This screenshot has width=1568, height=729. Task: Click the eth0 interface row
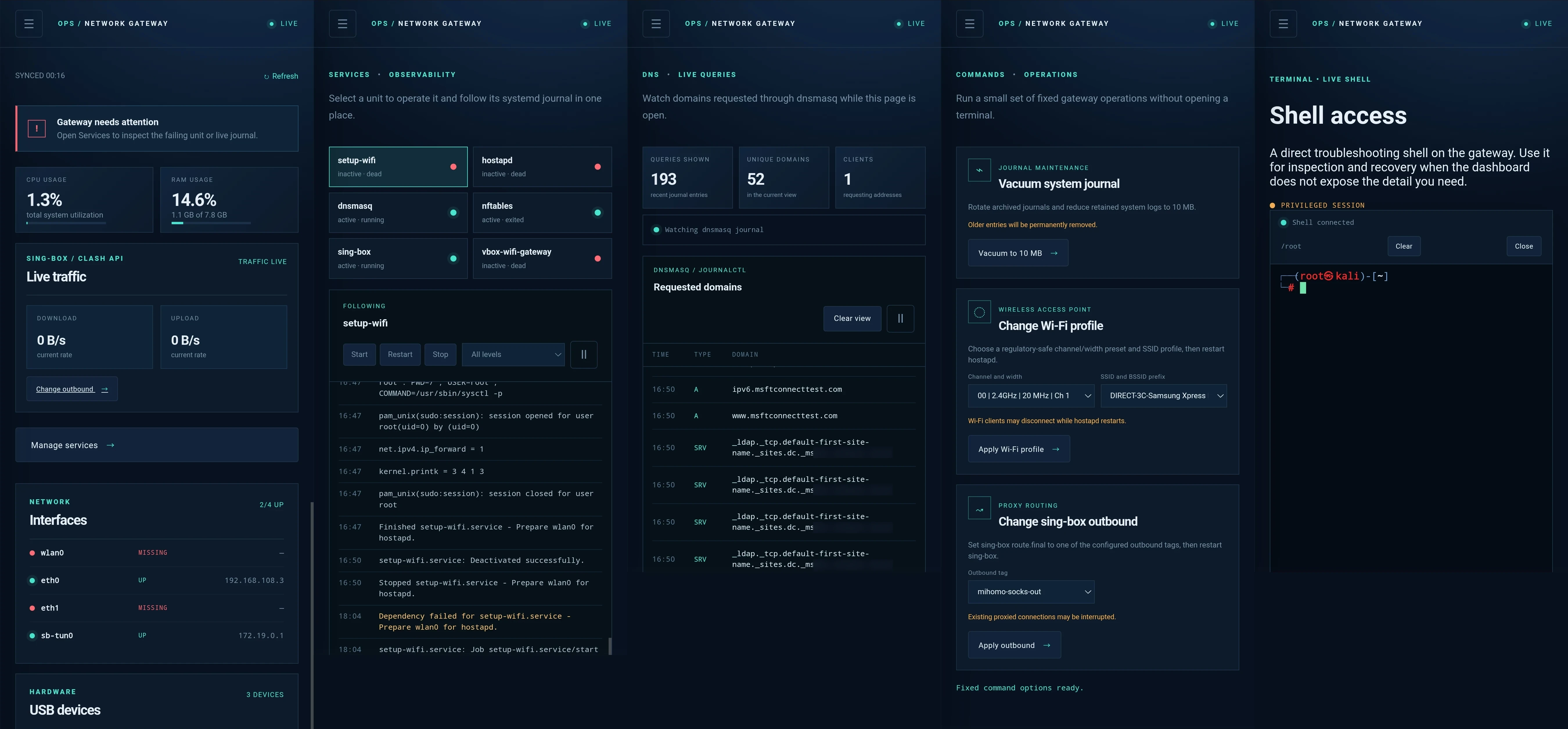(x=157, y=580)
